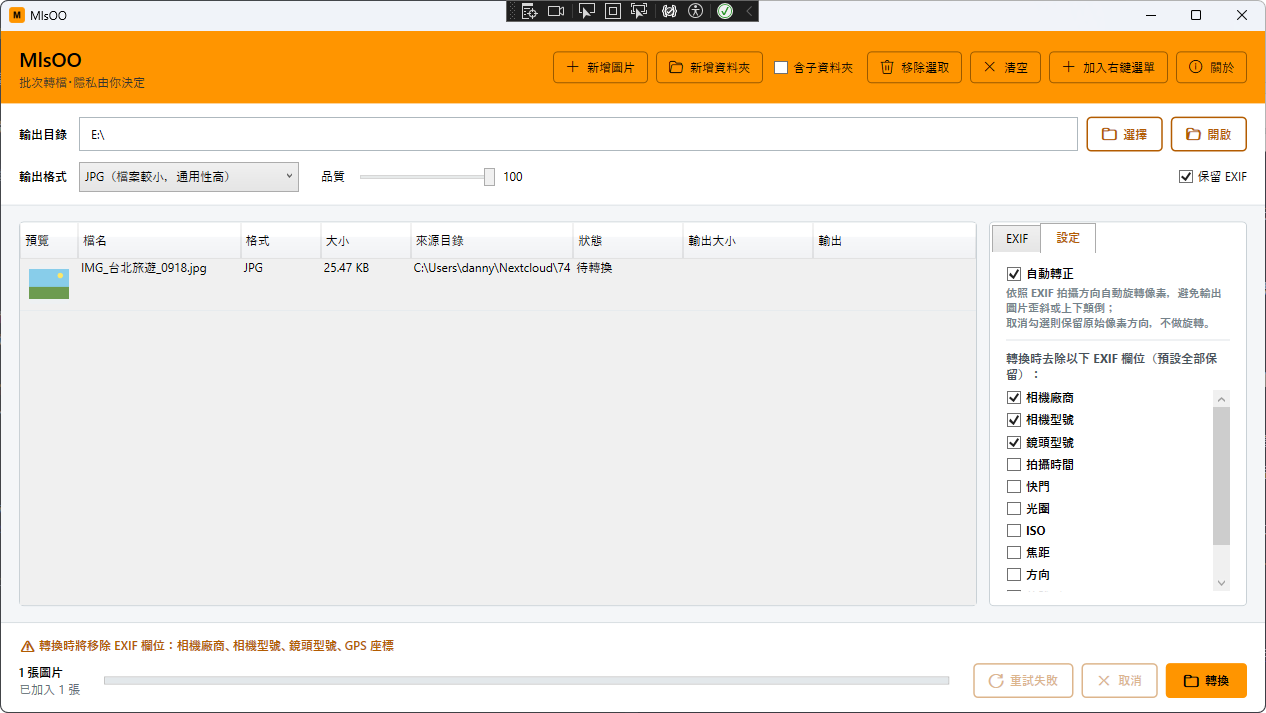Click 移除選取 trash button
Viewport: 1266px width, 713px height.
coord(914,67)
